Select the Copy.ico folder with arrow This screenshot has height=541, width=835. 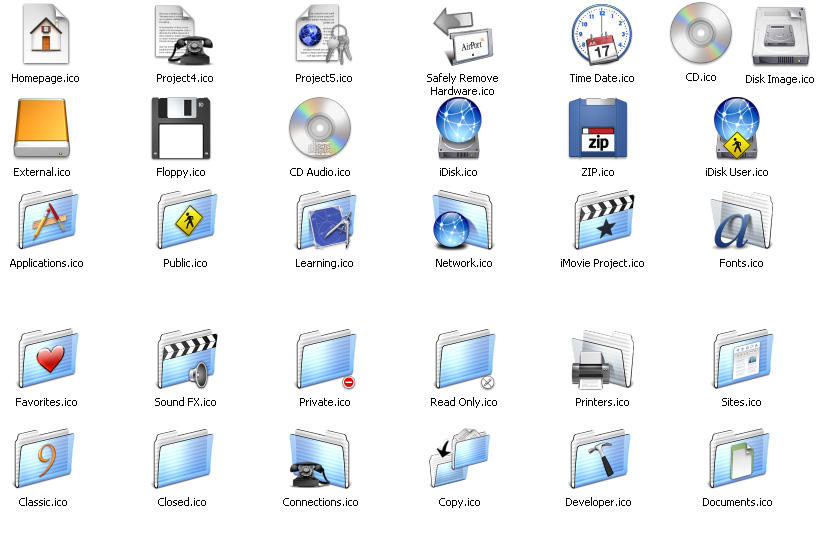pyautogui.click(x=459, y=457)
